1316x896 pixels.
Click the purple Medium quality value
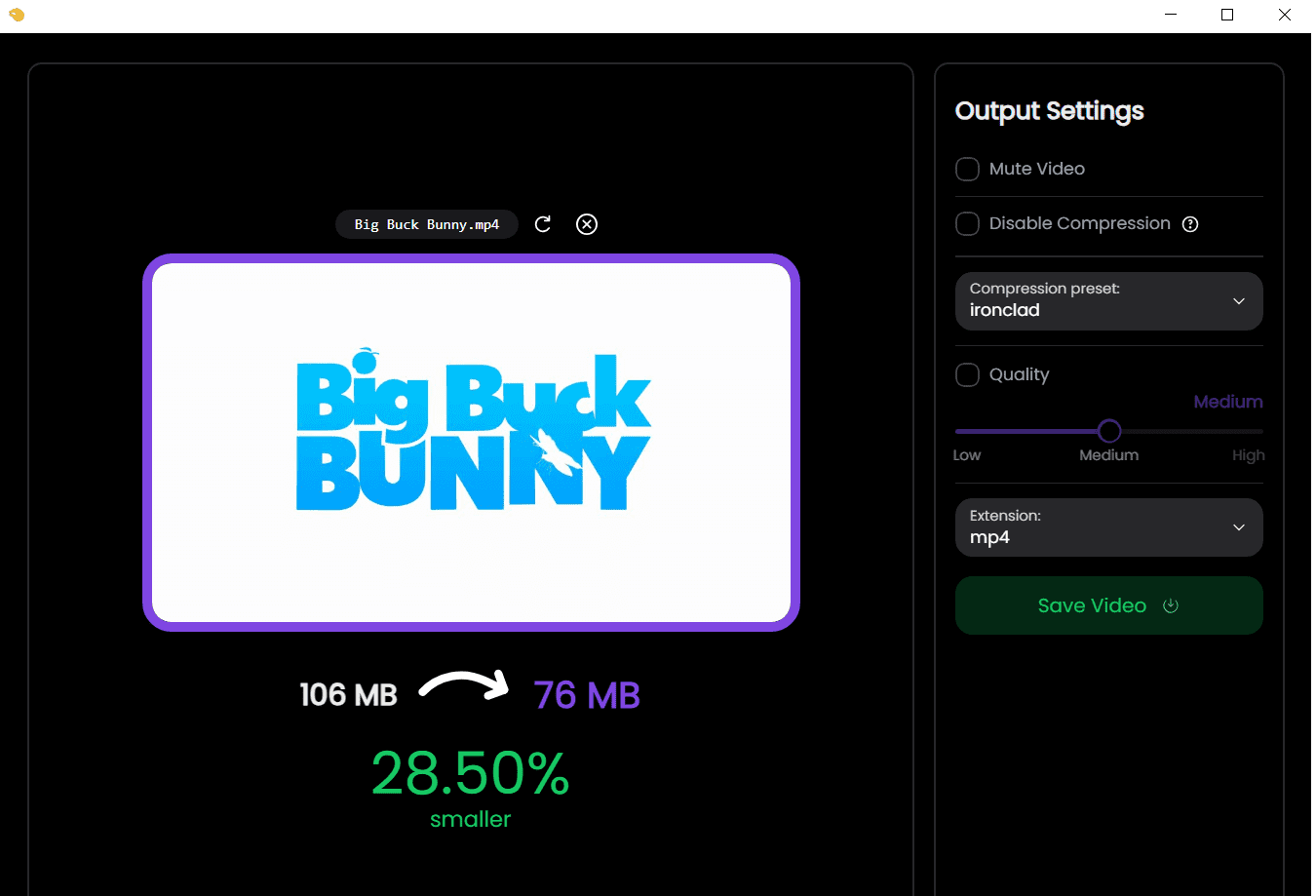click(1228, 402)
